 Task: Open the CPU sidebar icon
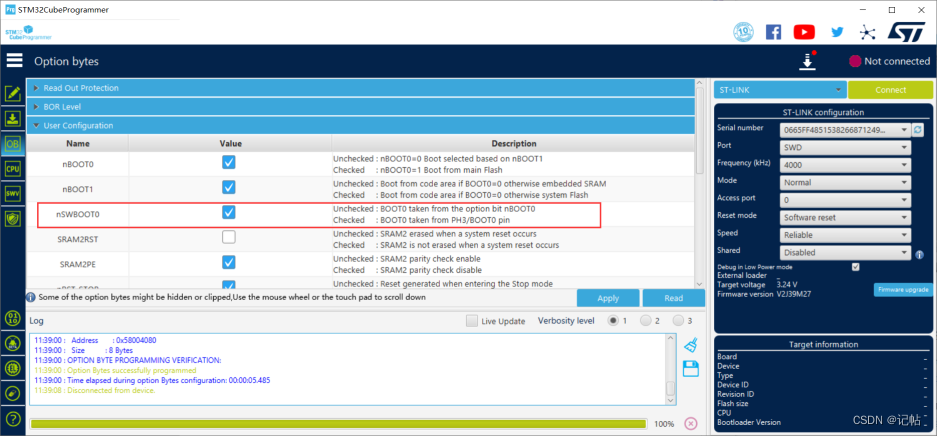click(x=13, y=169)
